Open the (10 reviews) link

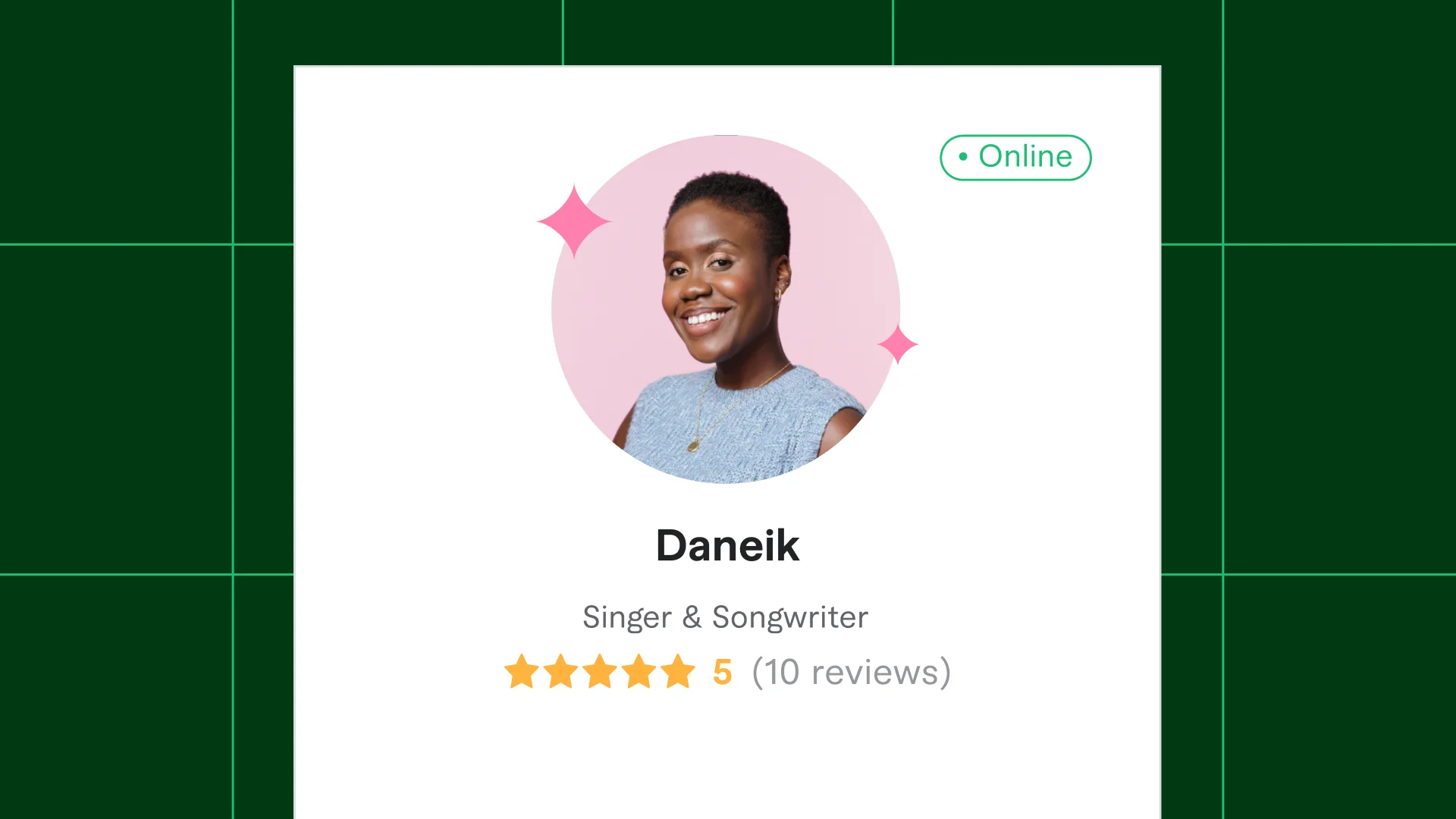pos(851,673)
